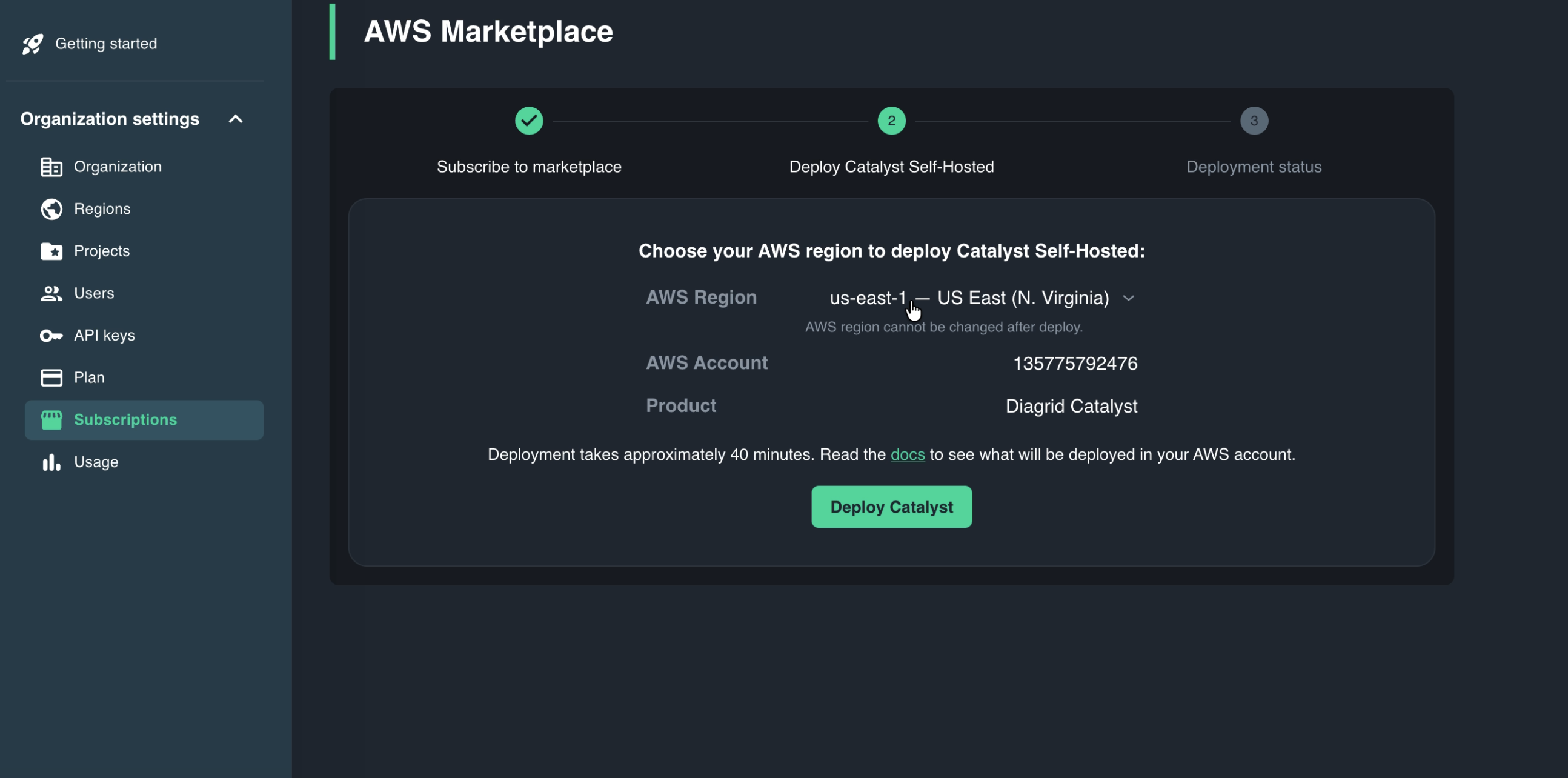Click the step 3 circle indicator

point(1254,121)
